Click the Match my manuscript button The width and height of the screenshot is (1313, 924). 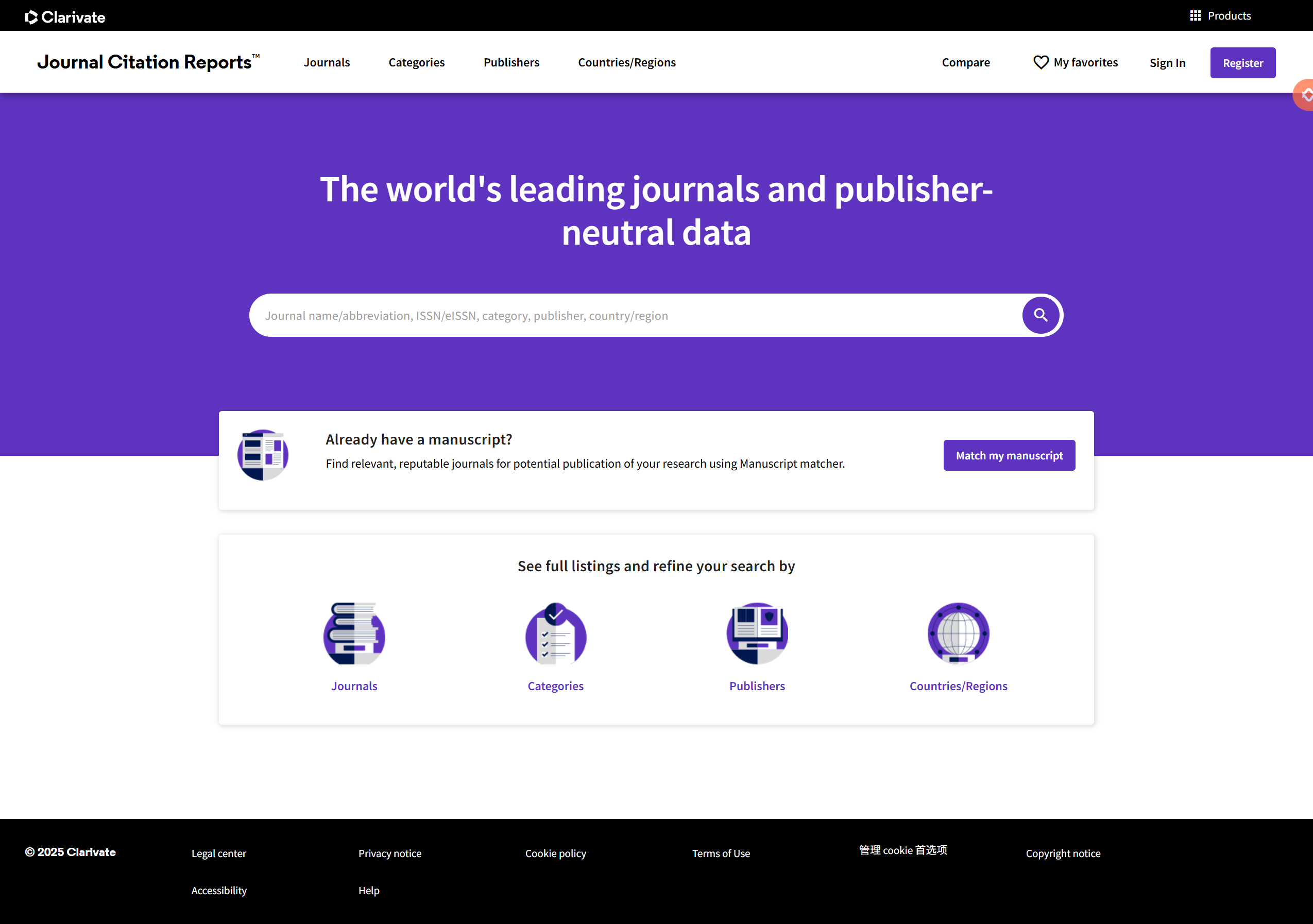click(1009, 455)
